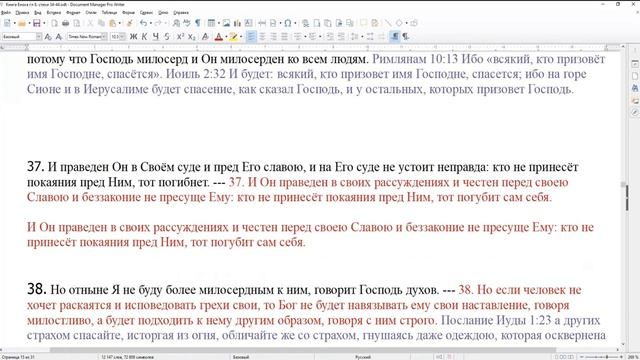Clone formatting paintbrush icon
Viewport: 640px width, 360px height.
[x=129, y=23]
